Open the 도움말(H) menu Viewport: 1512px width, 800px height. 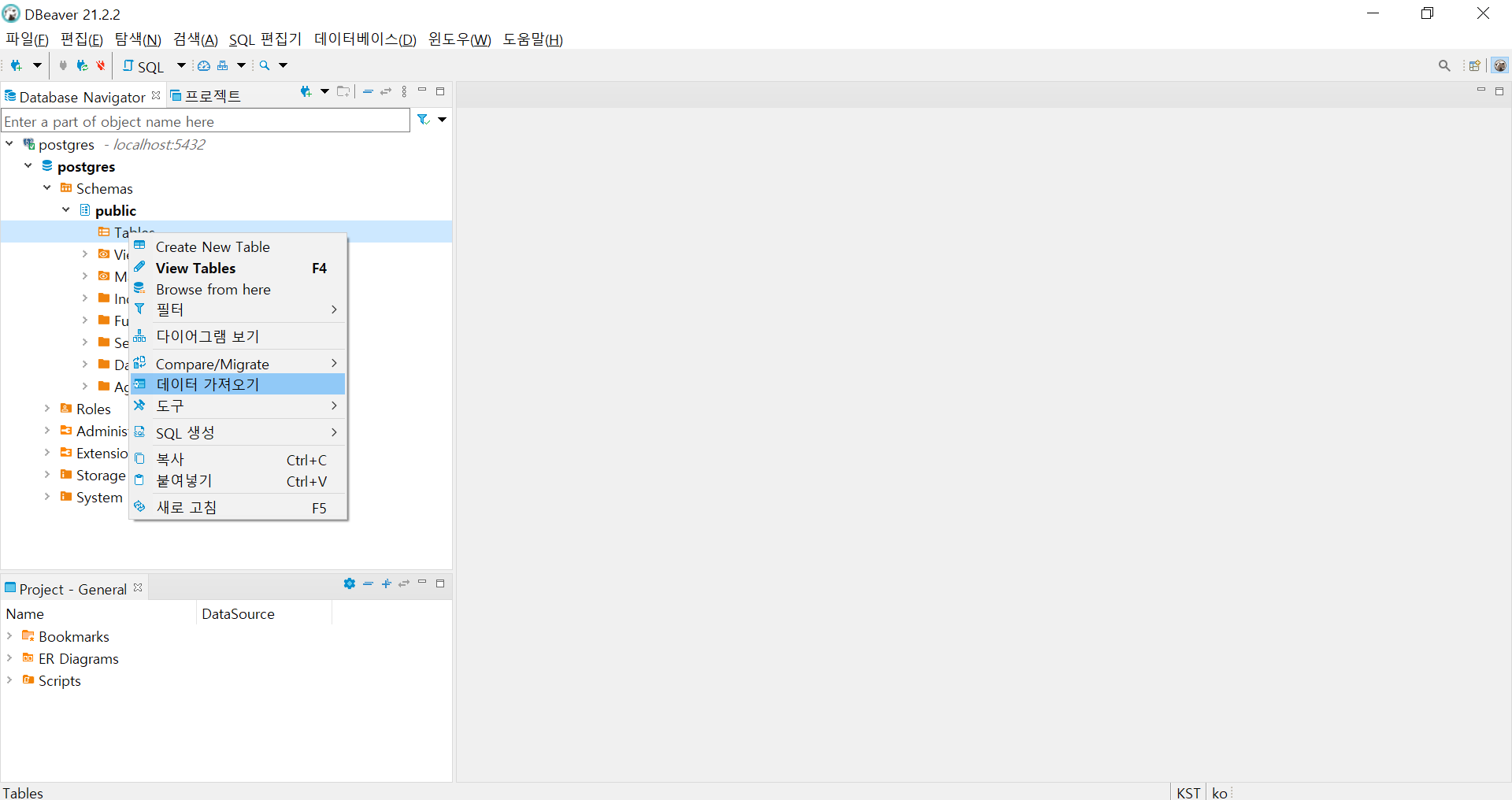point(533,39)
